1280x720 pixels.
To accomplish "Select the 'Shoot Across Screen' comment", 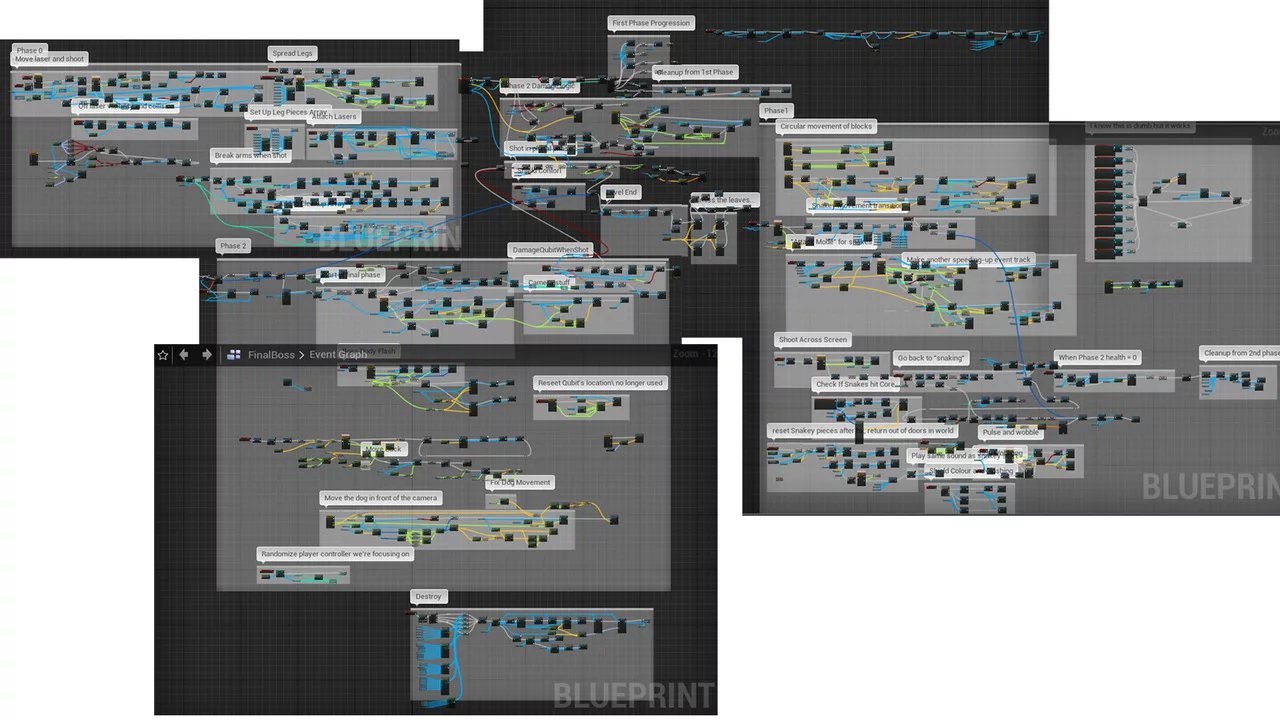I will (813, 340).
